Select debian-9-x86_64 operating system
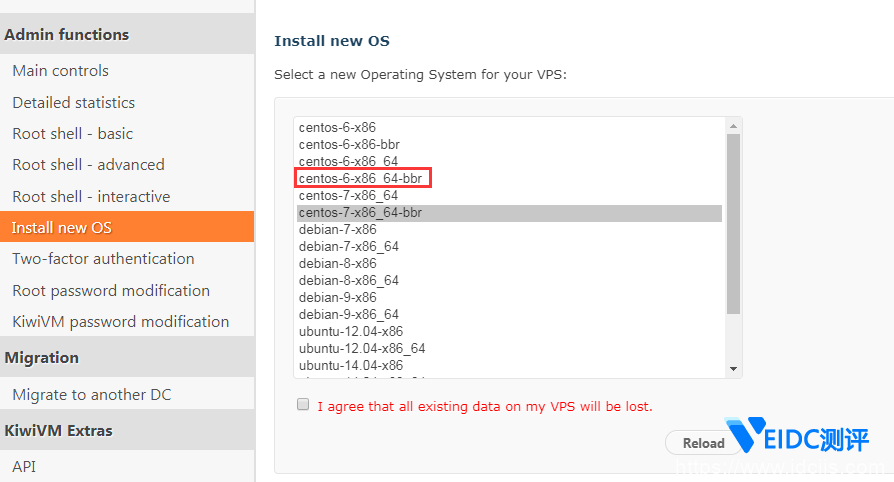This screenshot has height=482, width=894. pyautogui.click(x=348, y=315)
